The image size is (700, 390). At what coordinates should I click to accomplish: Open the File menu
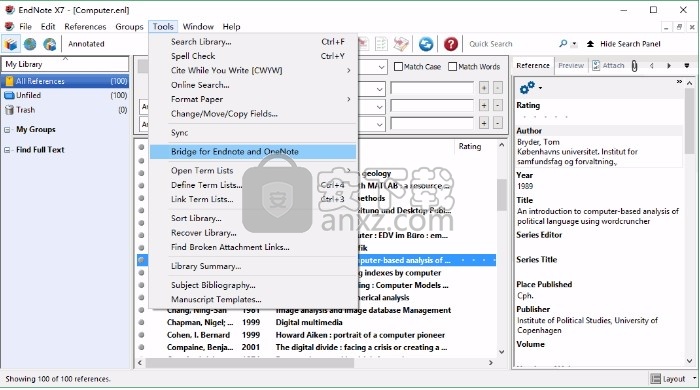25,26
